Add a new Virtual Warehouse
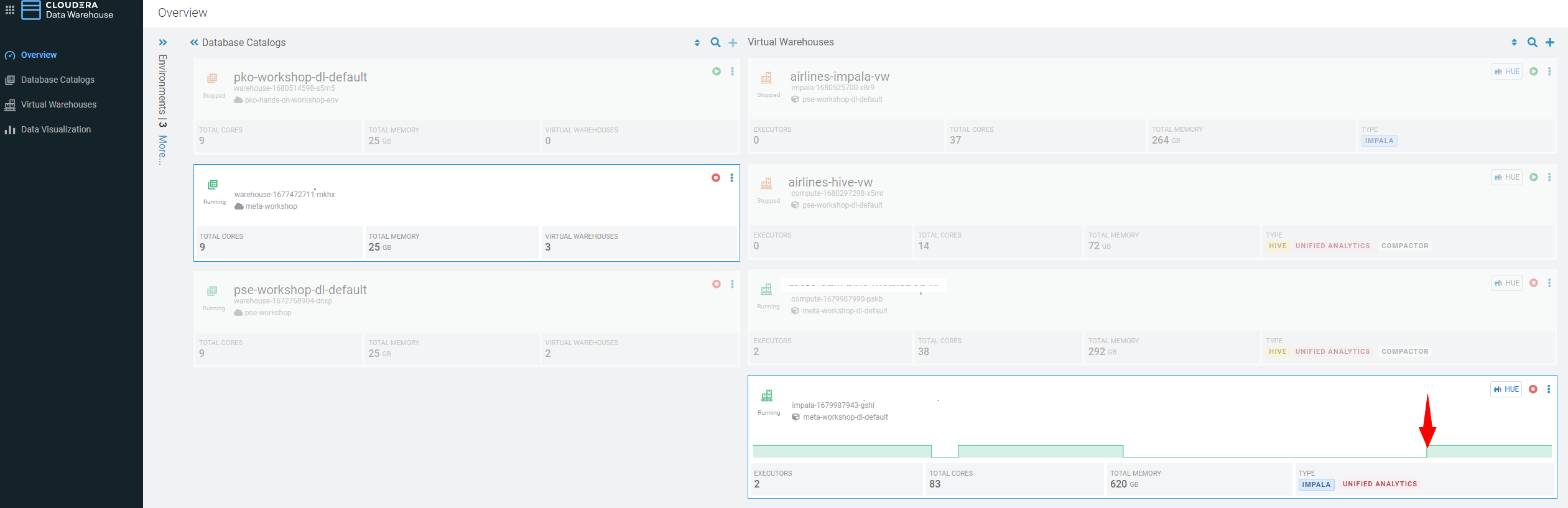Viewport: 1568px width, 508px height. pyautogui.click(x=1550, y=42)
